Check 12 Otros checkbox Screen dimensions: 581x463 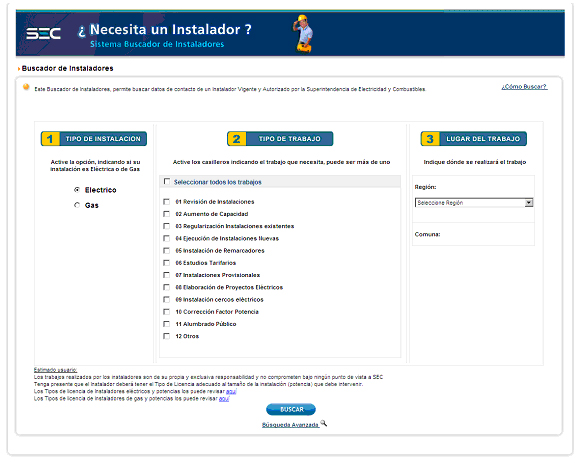pyautogui.click(x=166, y=336)
